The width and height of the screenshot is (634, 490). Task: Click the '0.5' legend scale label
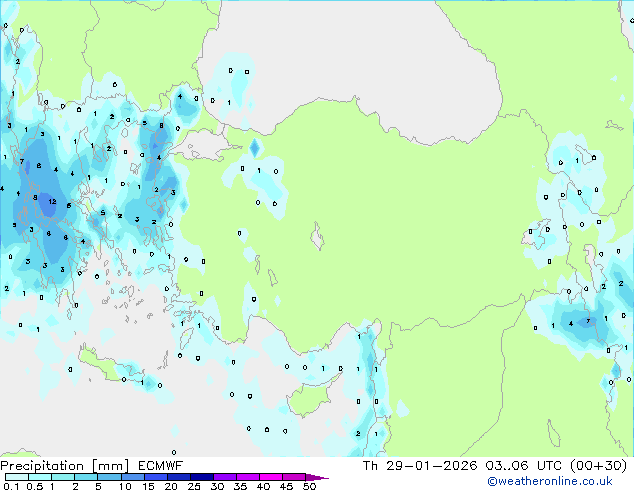(x=34, y=486)
